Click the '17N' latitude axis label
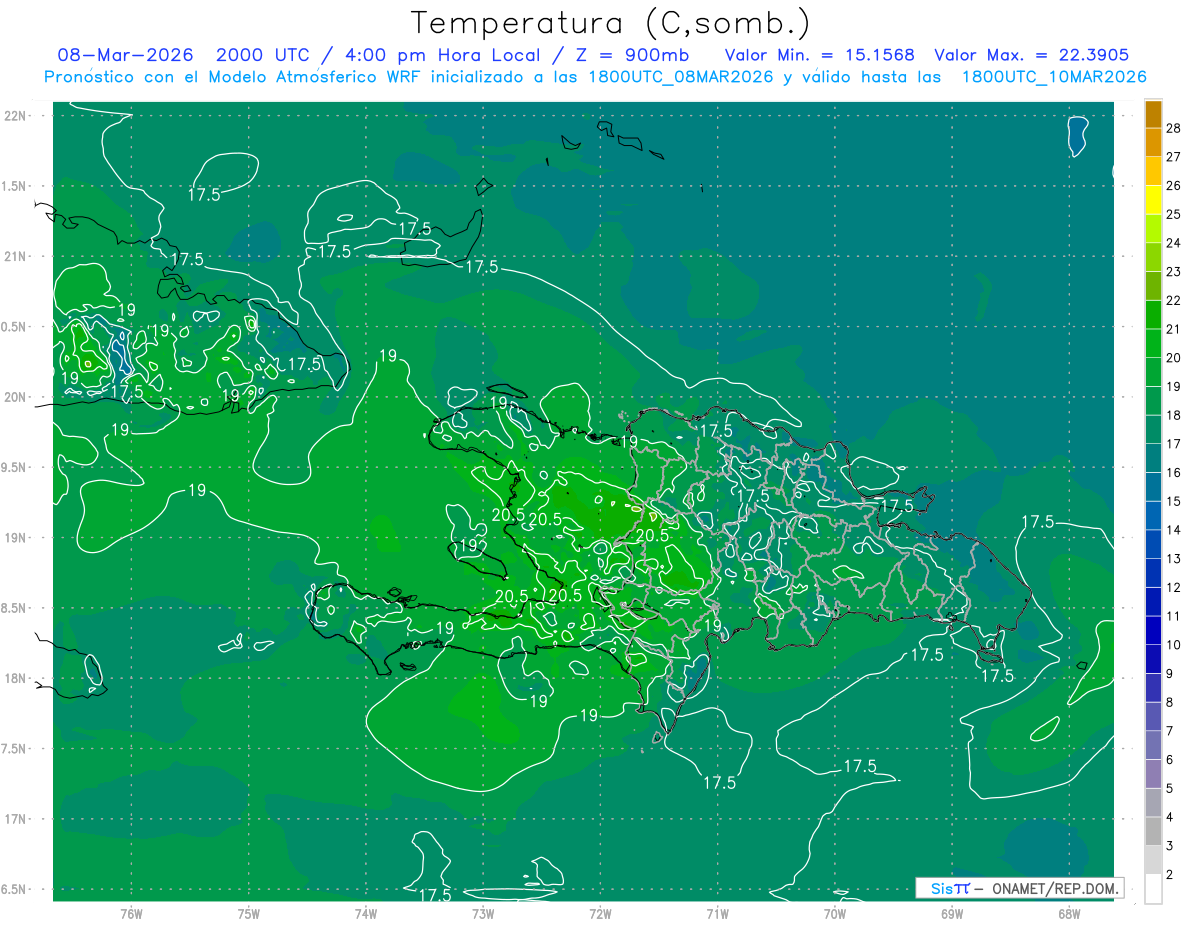 point(15,819)
